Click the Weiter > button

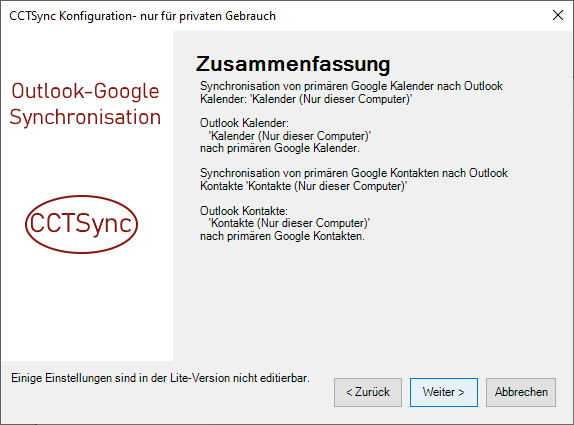[x=444, y=392]
